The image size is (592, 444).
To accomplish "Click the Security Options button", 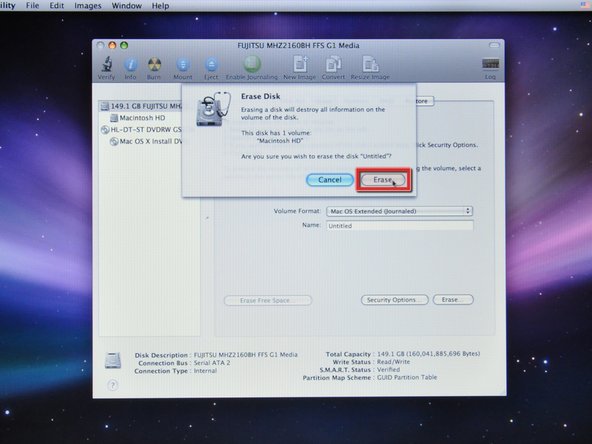I will [395, 300].
